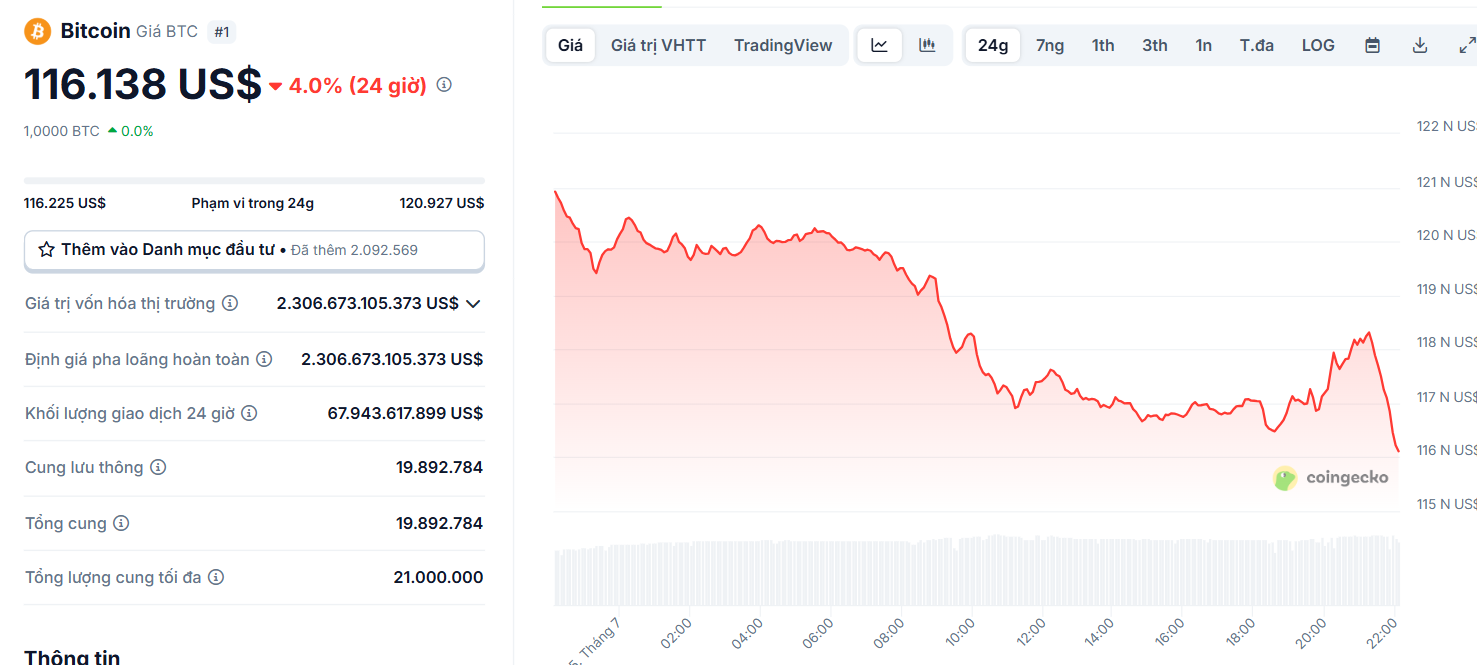This screenshot has height=665, width=1477.
Task: Click max supply value 21.000.000
Action: point(438,577)
